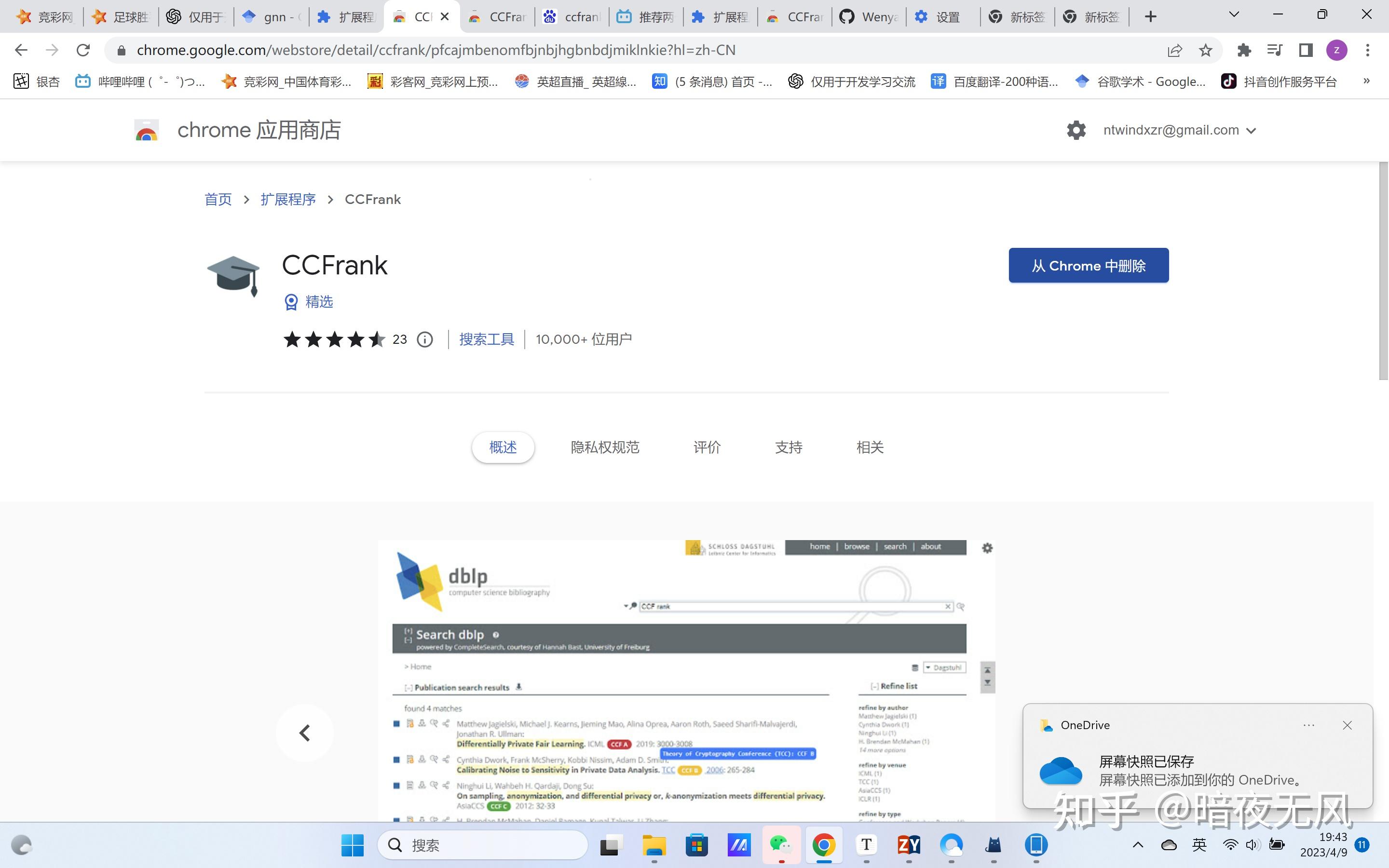
Task: Switch to the Wenya GitHub browser tab
Action: point(869,17)
